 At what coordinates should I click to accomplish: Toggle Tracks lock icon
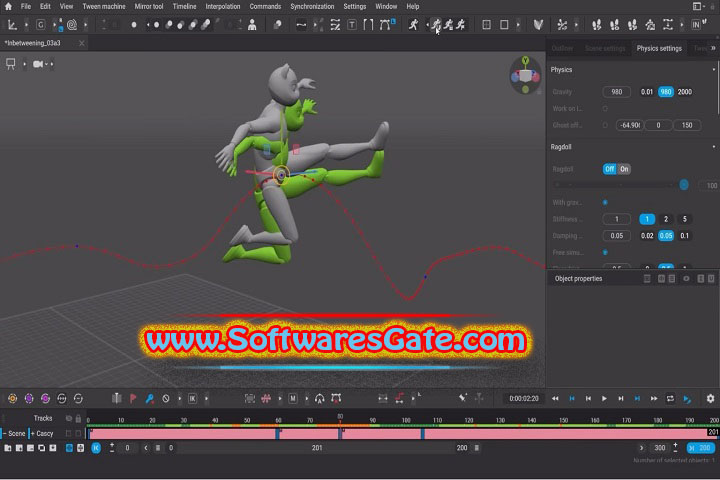78,418
